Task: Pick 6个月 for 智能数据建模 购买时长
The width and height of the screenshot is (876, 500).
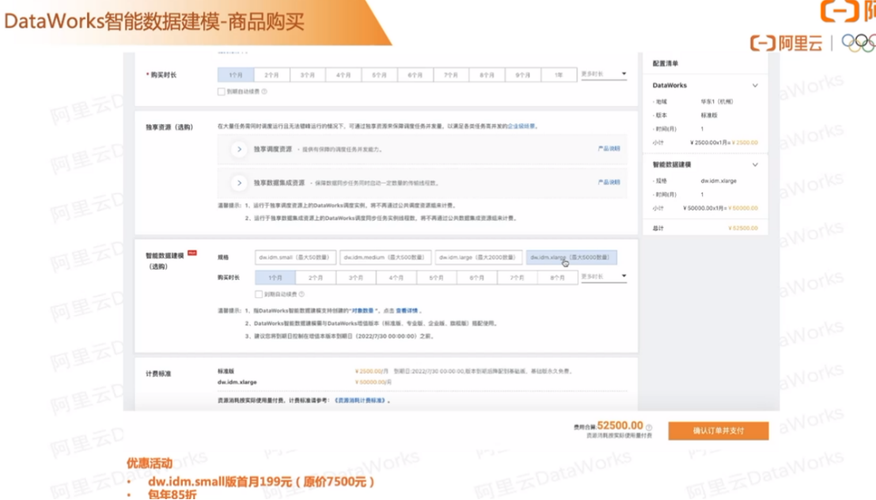Action: (477, 278)
